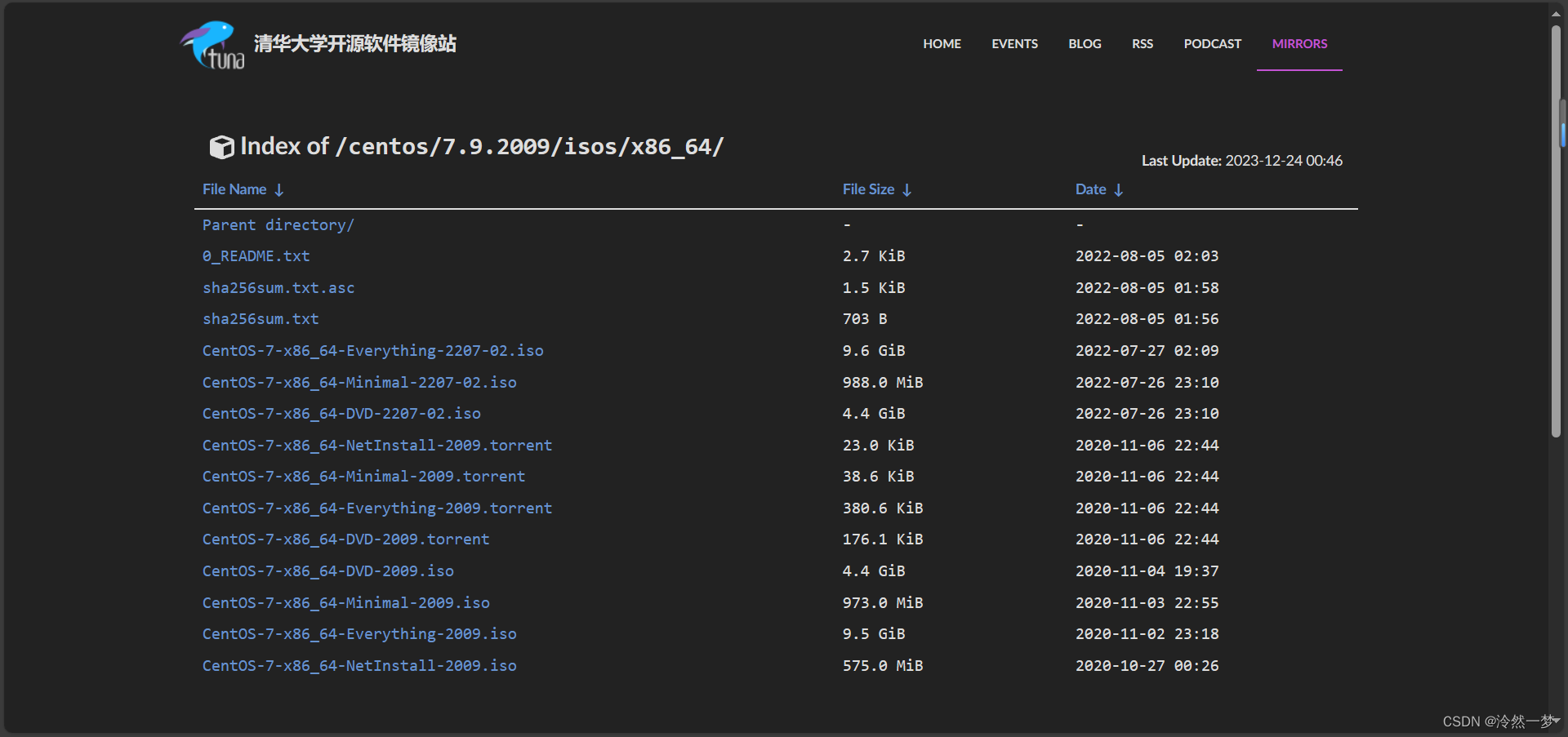Get CentOS-7-x86_64-NetInstall-2009.iso

pos(359,666)
